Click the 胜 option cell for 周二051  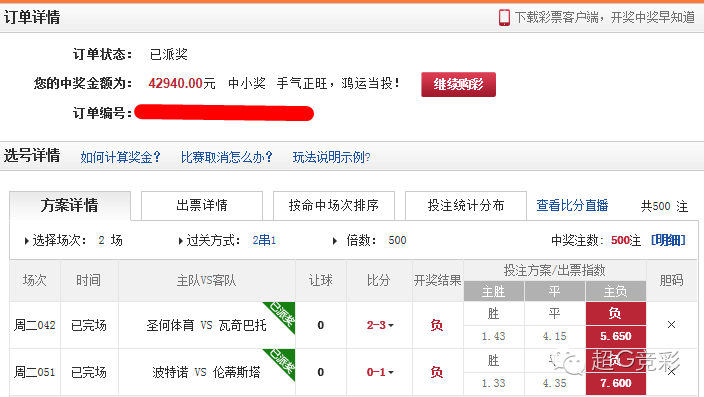point(493,360)
